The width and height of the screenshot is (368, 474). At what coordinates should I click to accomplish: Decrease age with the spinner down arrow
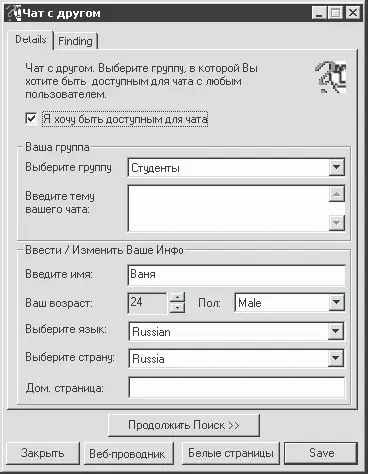pyautogui.click(x=177, y=308)
